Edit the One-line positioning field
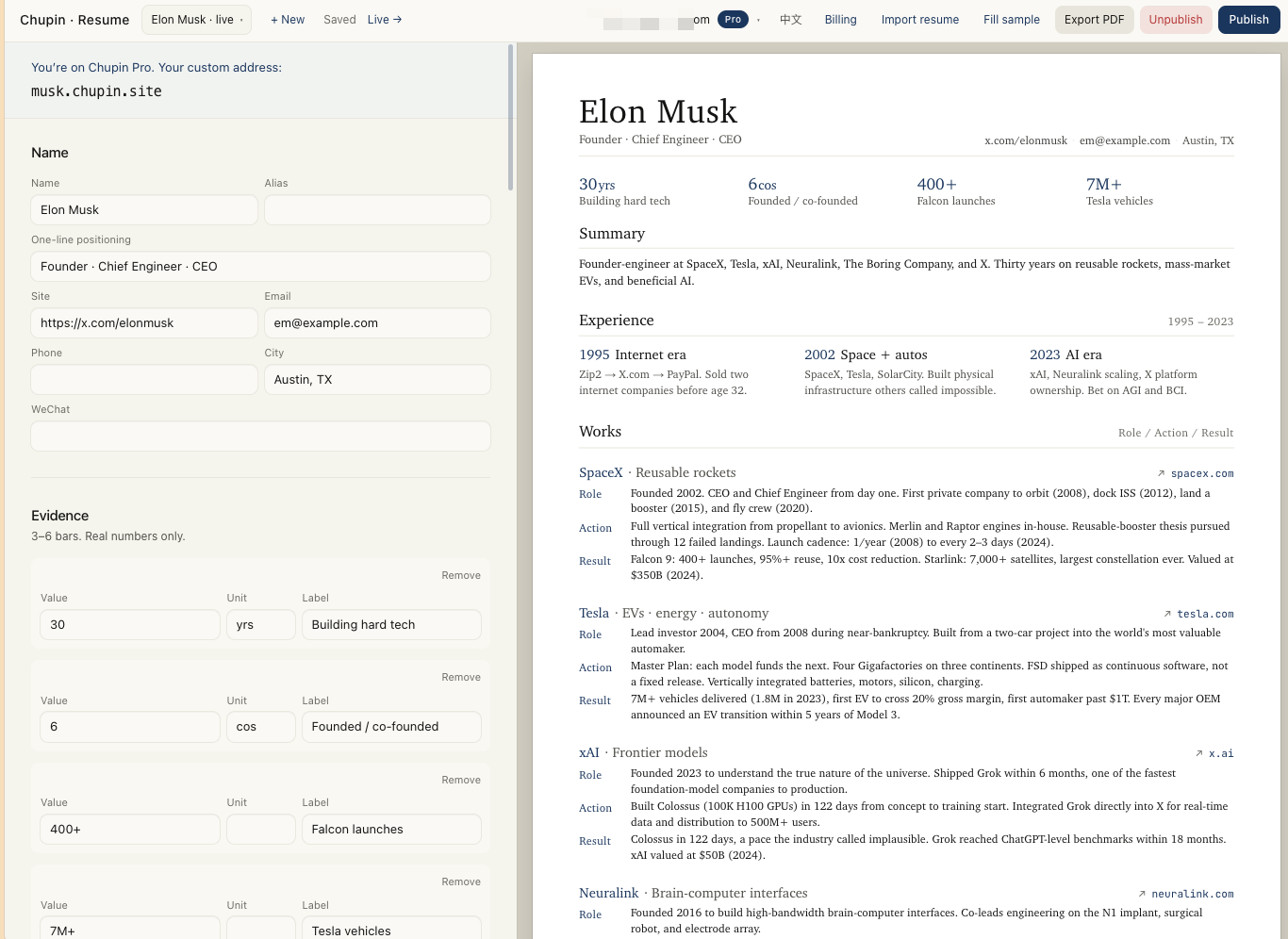Viewport: 1288px width, 939px height. [260, 267]
